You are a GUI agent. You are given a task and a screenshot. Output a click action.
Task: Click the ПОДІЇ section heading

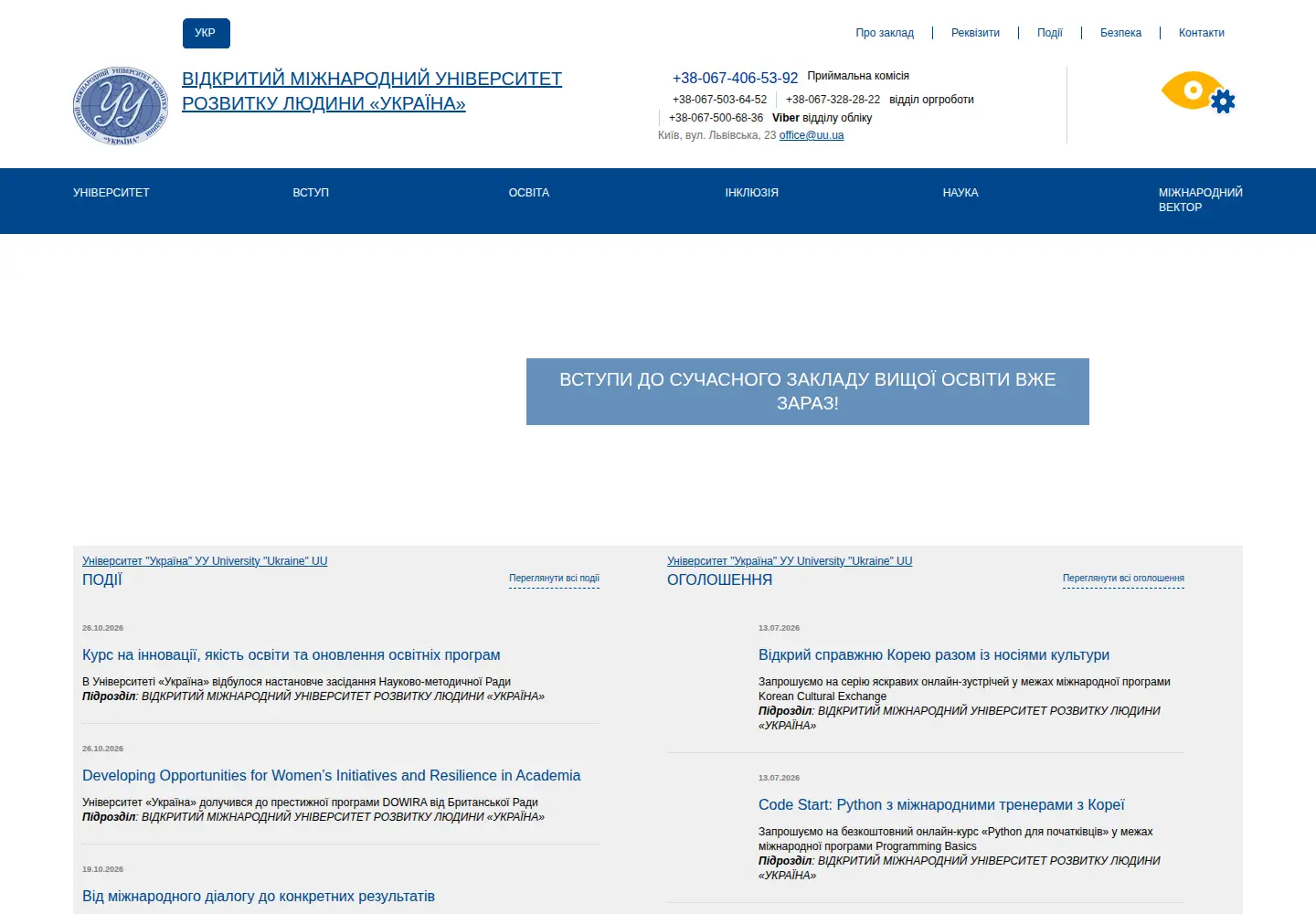[102, 580]
